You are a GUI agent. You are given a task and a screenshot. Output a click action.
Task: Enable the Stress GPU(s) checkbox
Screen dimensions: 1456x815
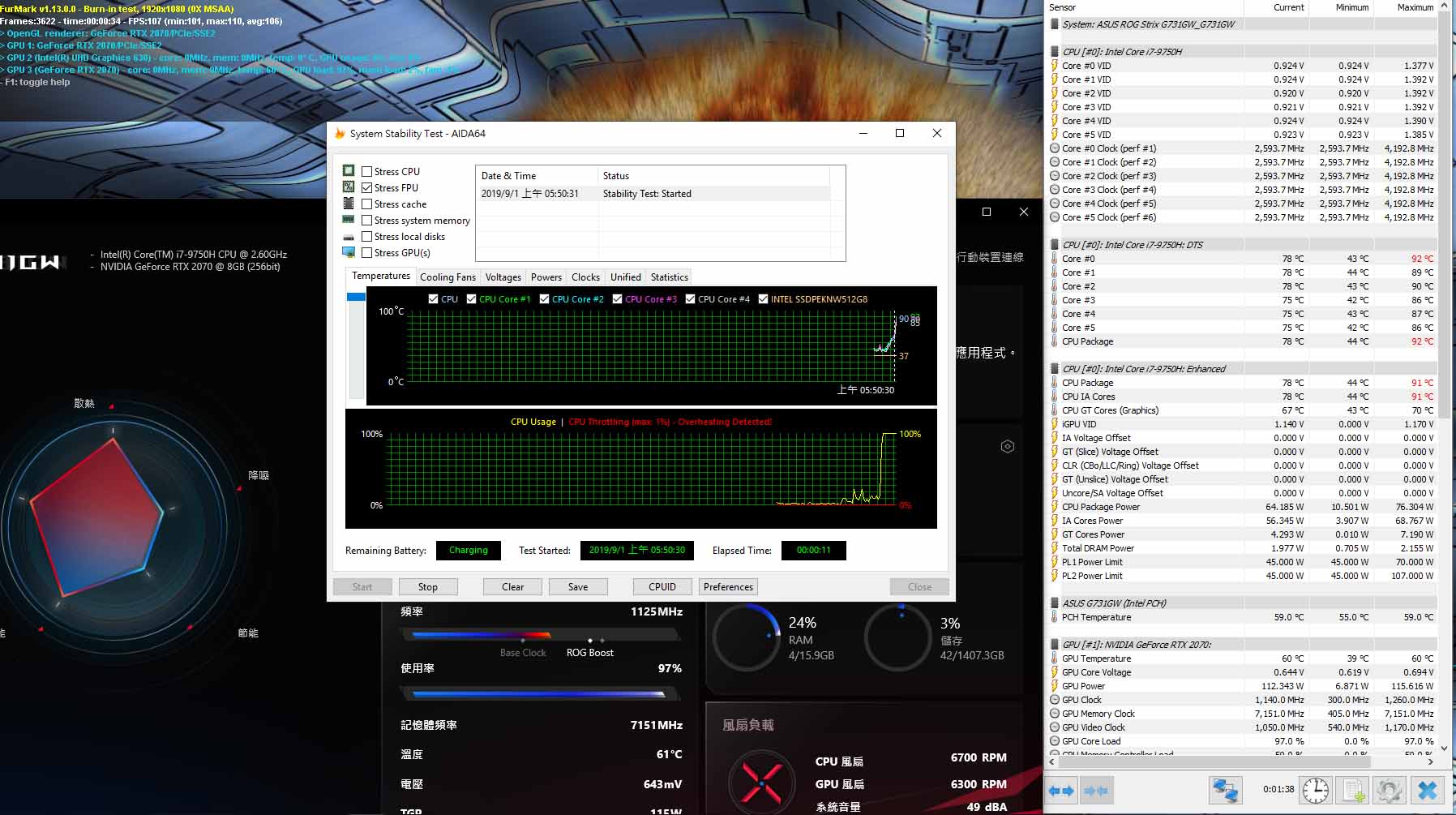click(367, 252)
